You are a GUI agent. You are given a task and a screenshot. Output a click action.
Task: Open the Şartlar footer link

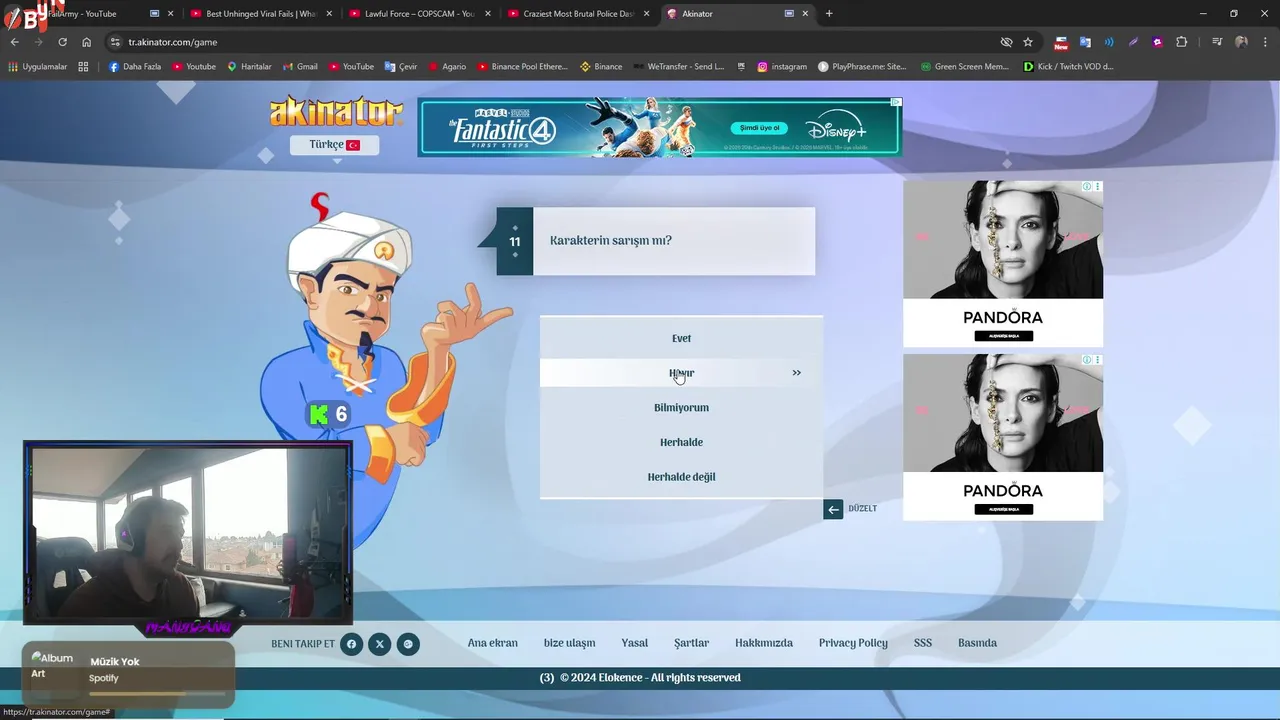click(x=691, y=643)
